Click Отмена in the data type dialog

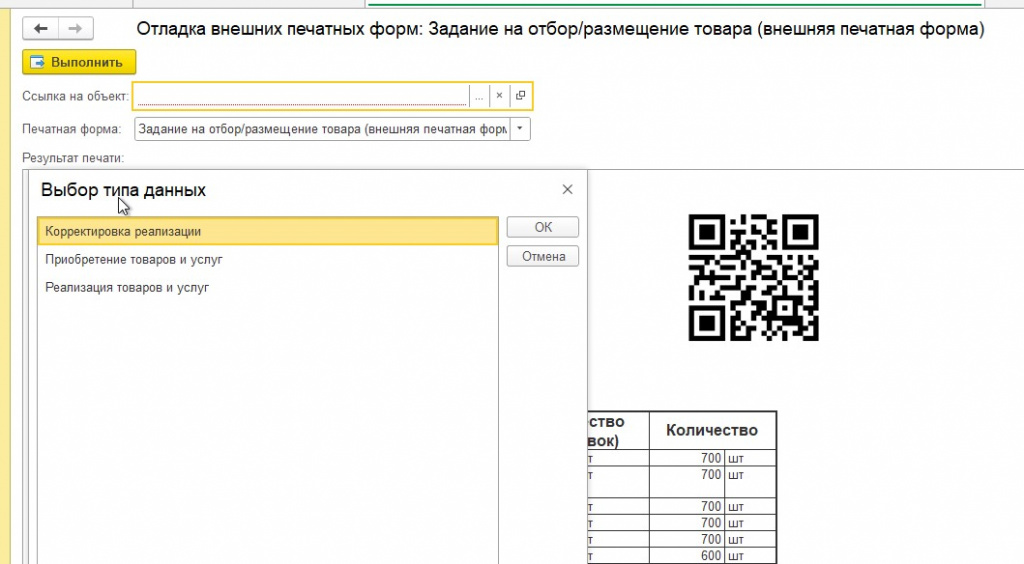click(543, 257)
